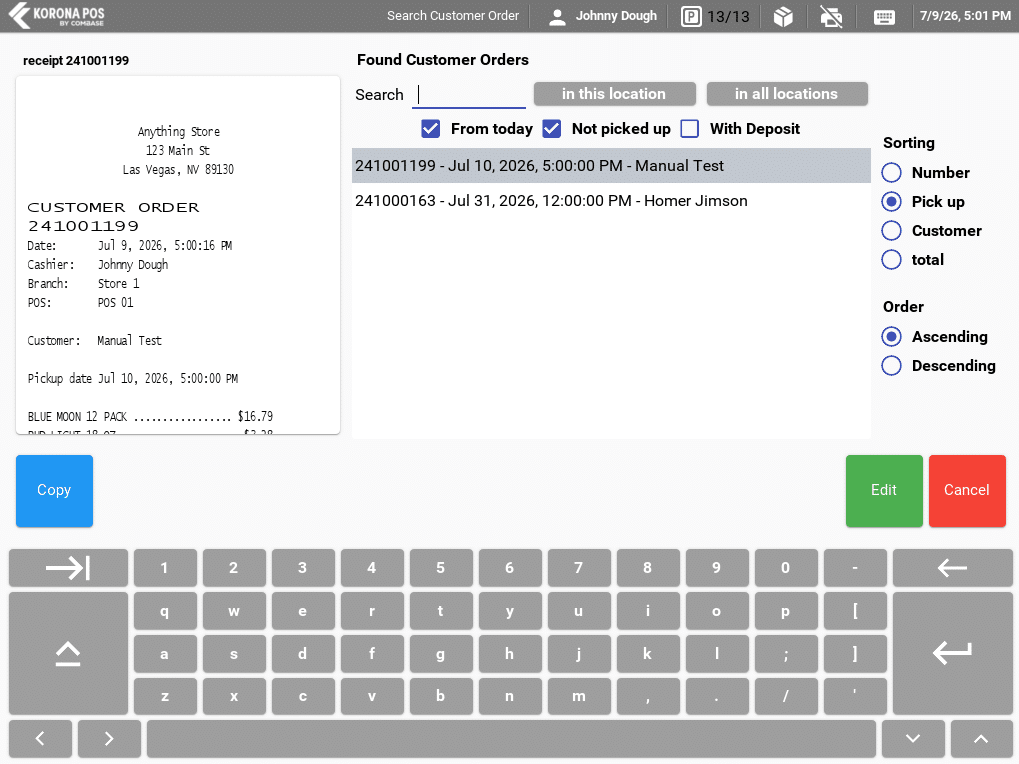Tap the Backspace arrow key
The width and height of the screenshot is (1019, 764).
(952, 568)
